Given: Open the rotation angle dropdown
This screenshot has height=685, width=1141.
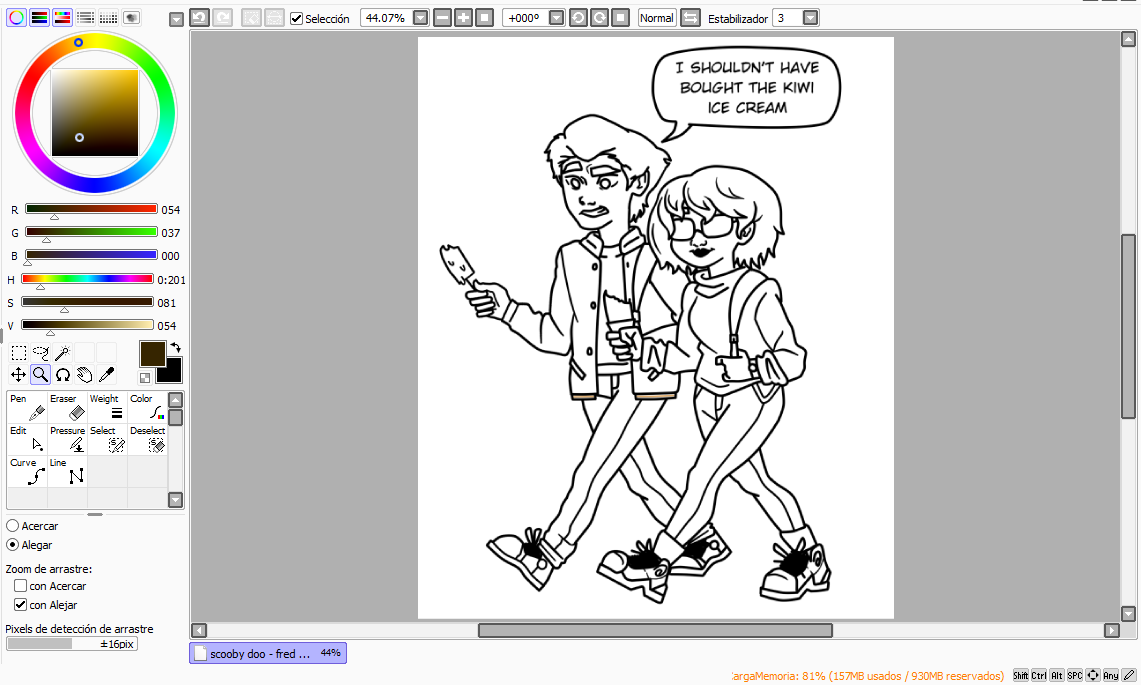Looking at the screenshot, I should pyautogui.click(x=556, y=17).
